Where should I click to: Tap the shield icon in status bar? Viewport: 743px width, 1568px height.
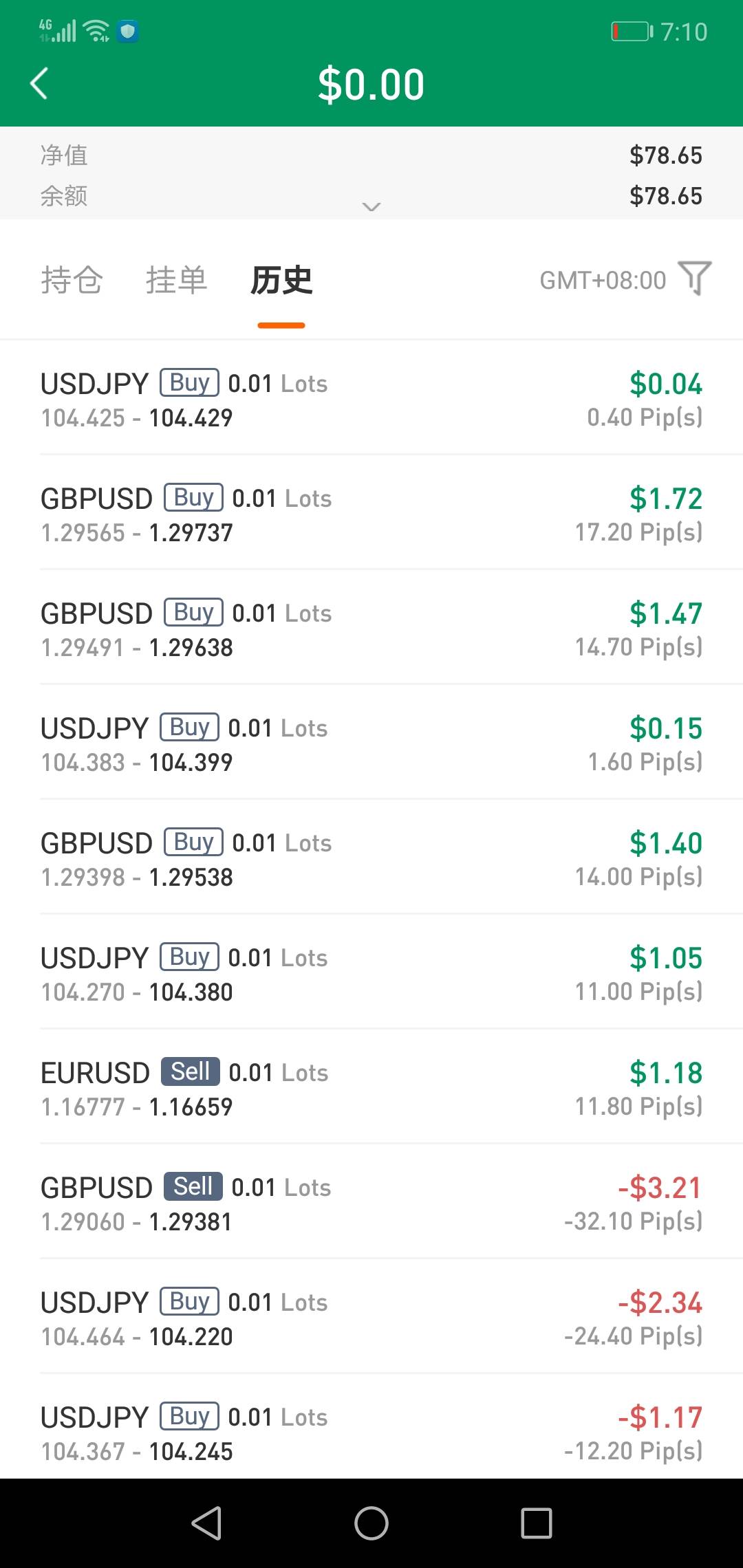(x=128, y=32)
